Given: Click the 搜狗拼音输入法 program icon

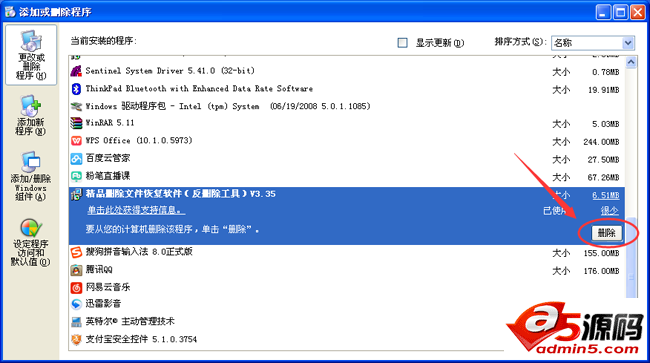Looking at the screenshot, I should [76, 252].
